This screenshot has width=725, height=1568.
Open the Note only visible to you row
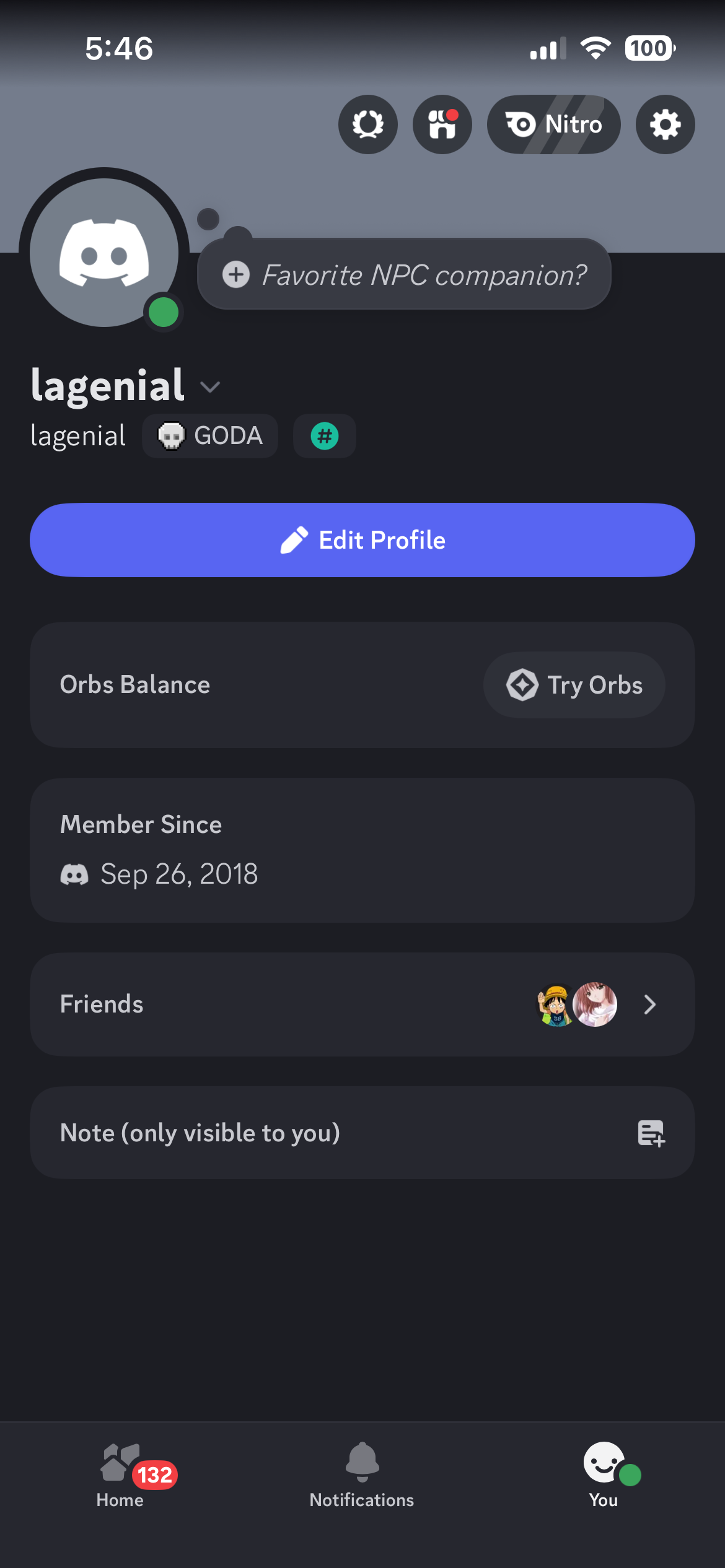[200, 1133]
